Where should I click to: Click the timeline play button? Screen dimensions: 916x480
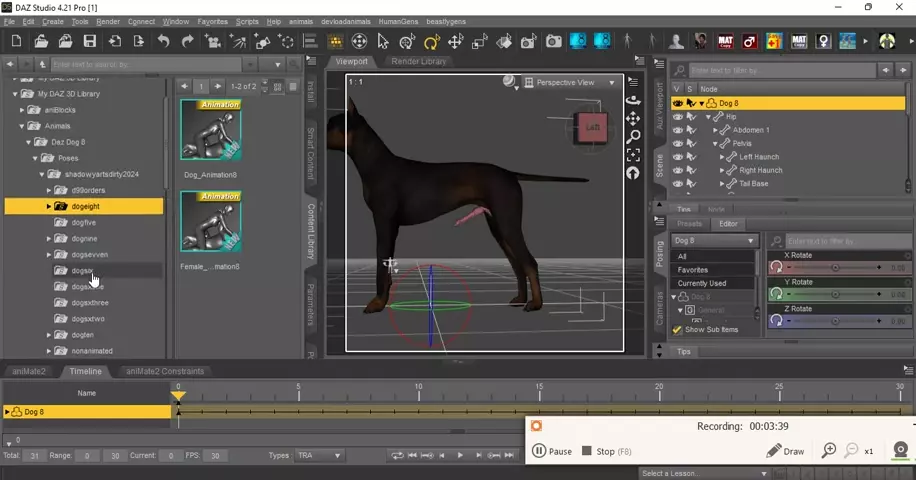pos(460,455)
